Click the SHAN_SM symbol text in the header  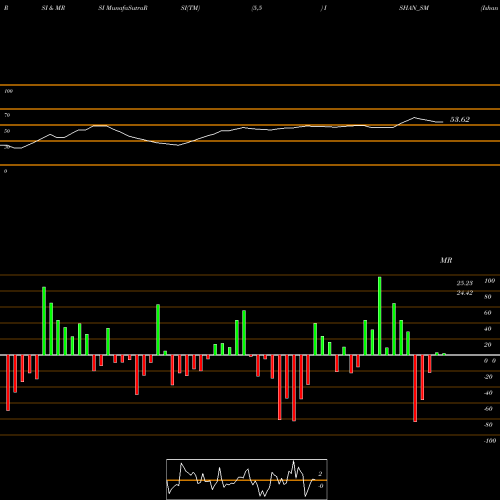[x=414, y=8]
